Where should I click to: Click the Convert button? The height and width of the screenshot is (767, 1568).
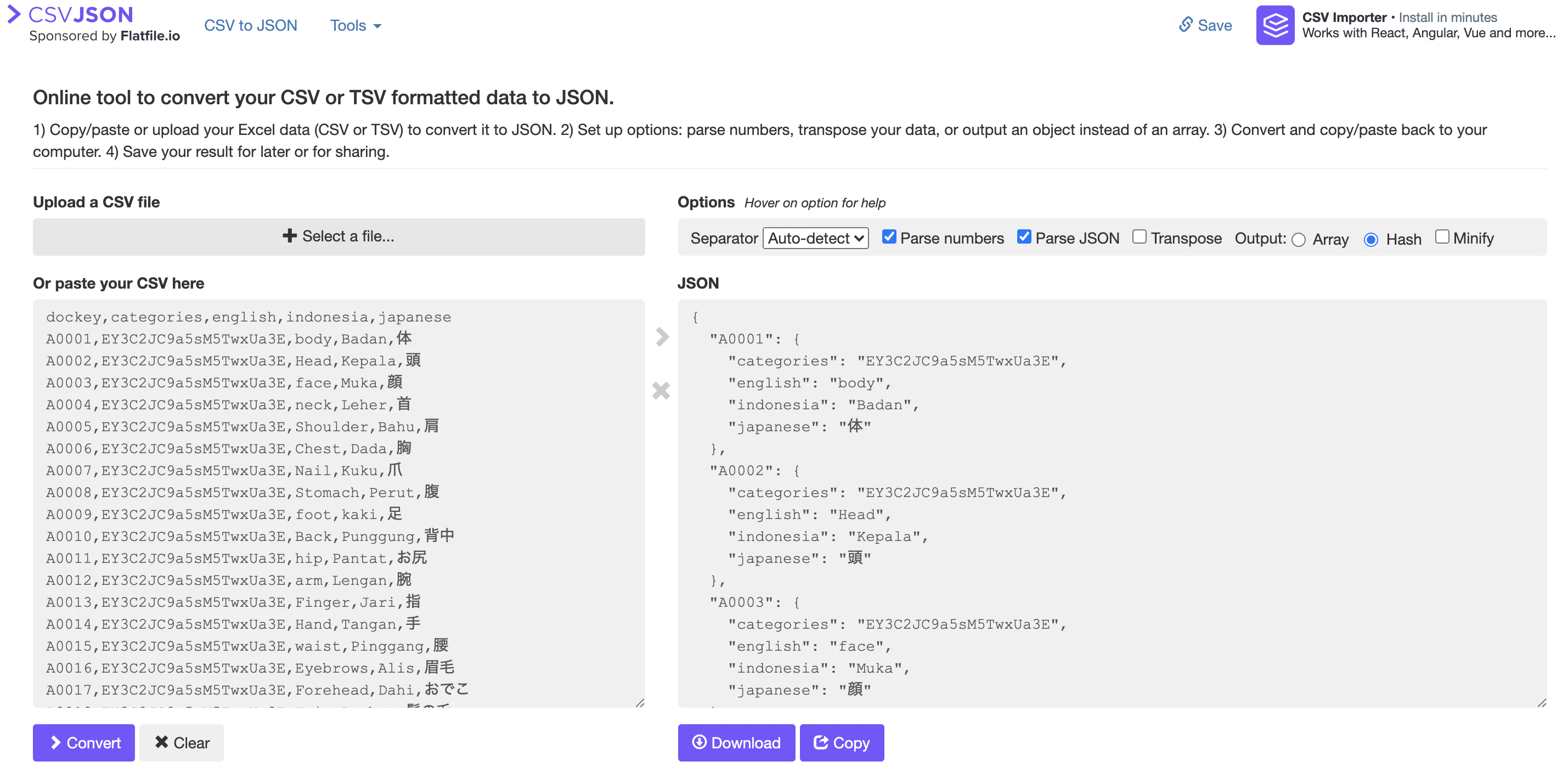[84, 743]
